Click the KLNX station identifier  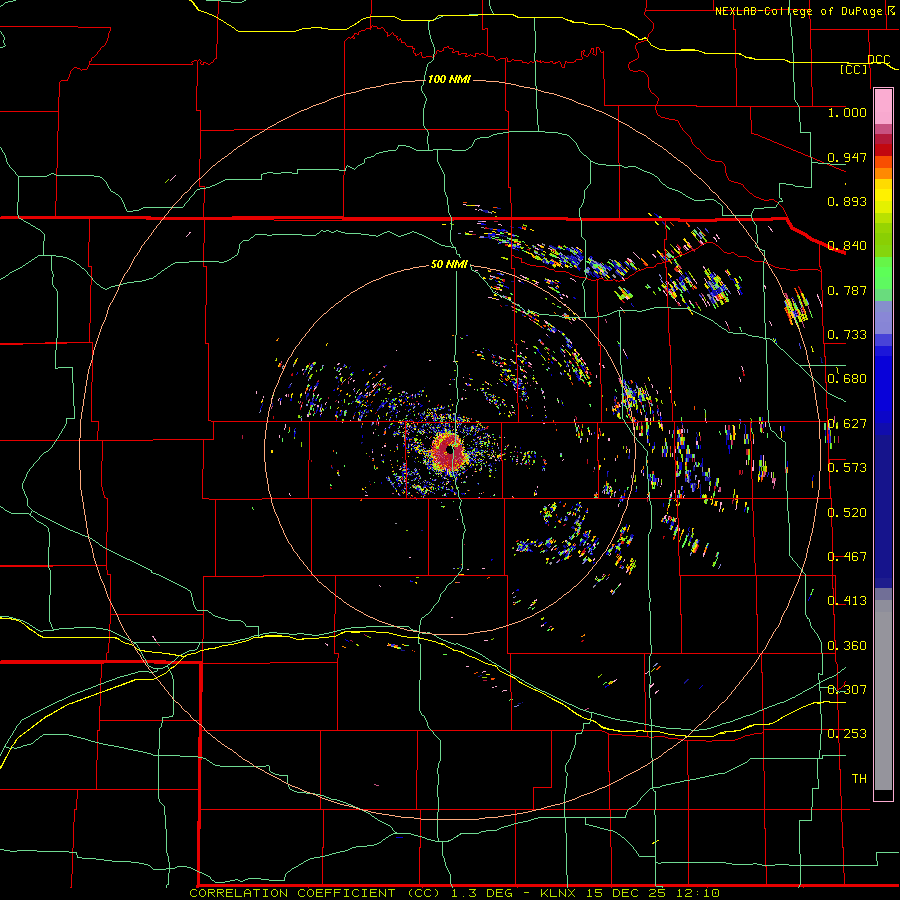point(558,893)
